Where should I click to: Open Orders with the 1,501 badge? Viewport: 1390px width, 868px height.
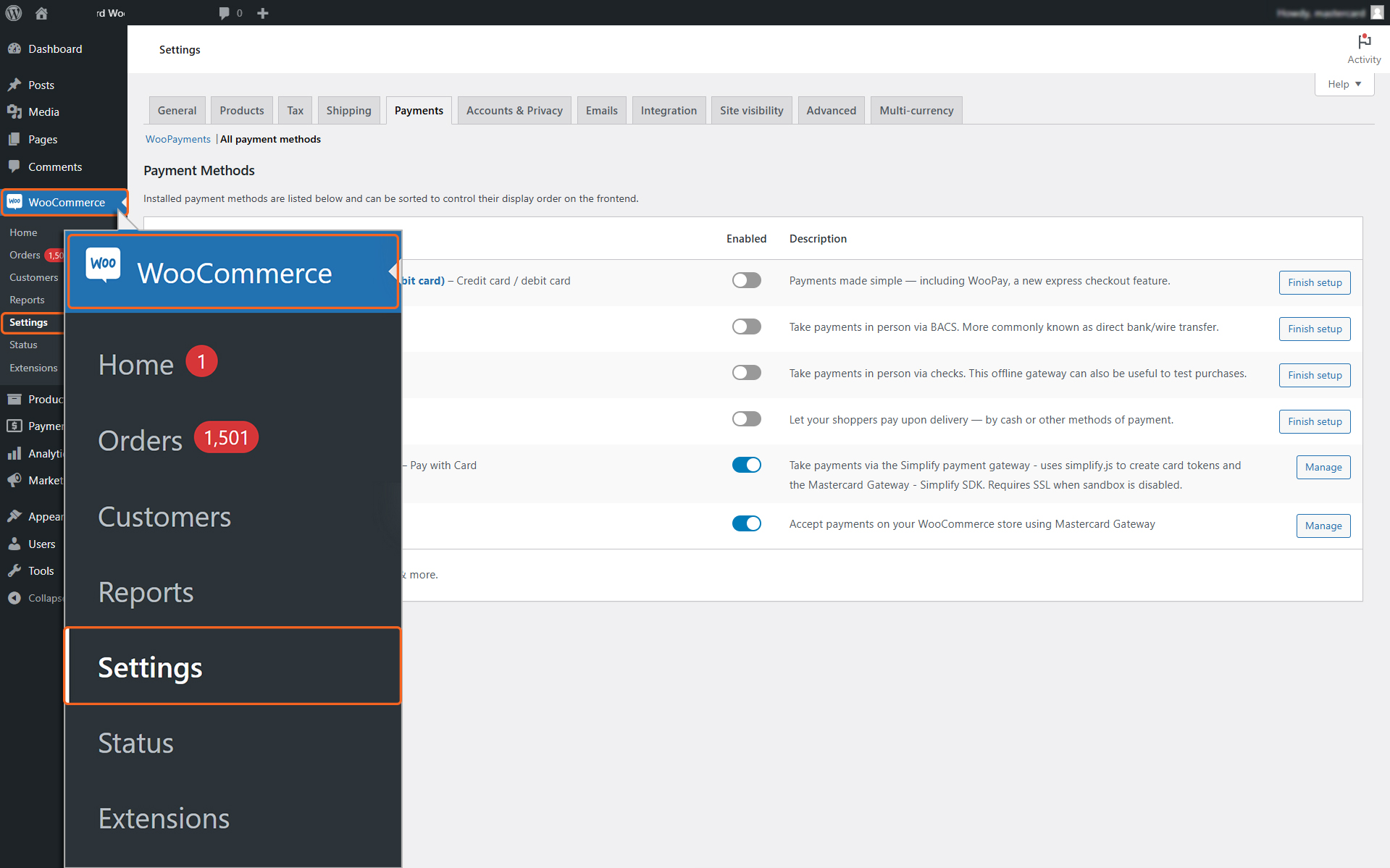point(177,439)
